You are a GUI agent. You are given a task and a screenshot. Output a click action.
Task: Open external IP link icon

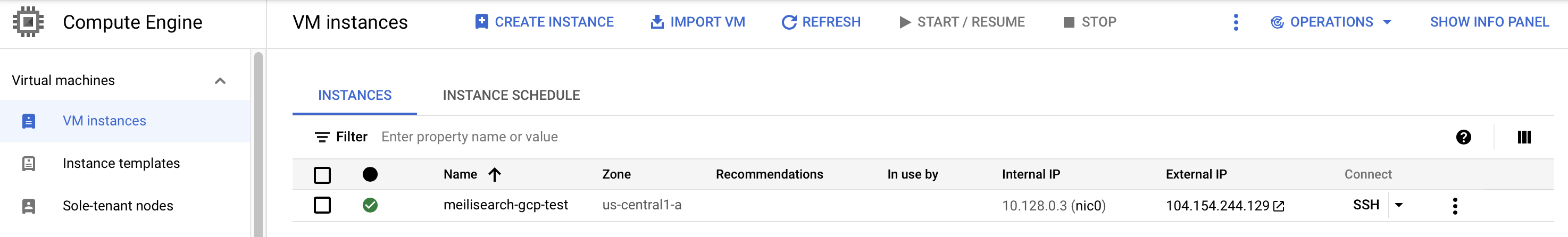pos(1279,206)
